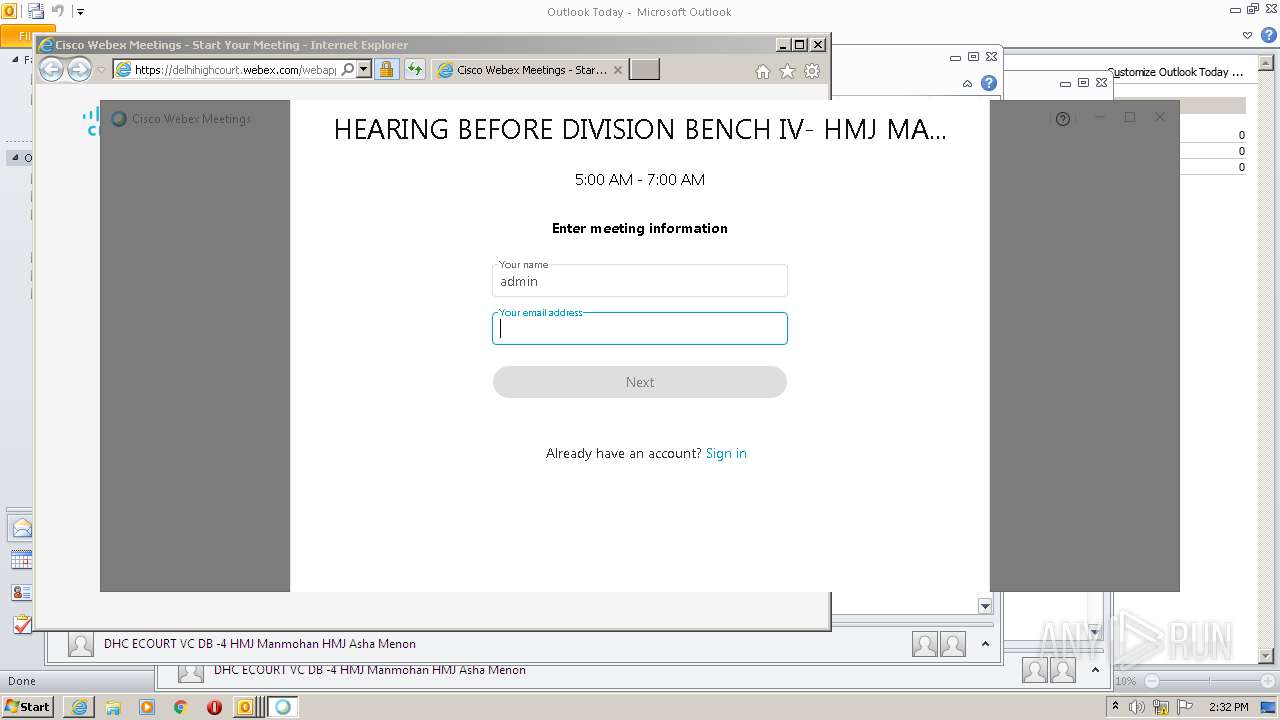The height and width of the screenshot is (720, 1280).
Task: Open Contacts in Outlook navigation pane
Action: tap(21, 592)
